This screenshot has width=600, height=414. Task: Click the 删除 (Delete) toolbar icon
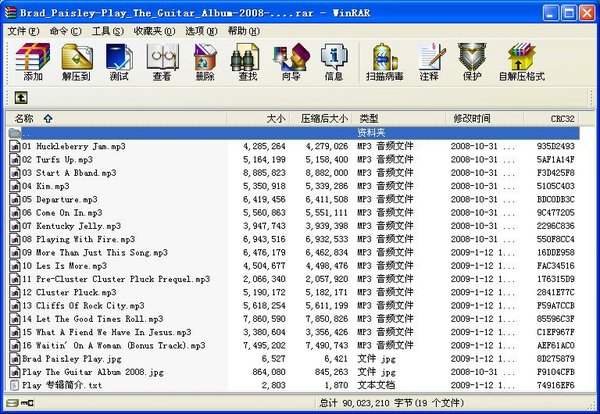pos(205,62)
